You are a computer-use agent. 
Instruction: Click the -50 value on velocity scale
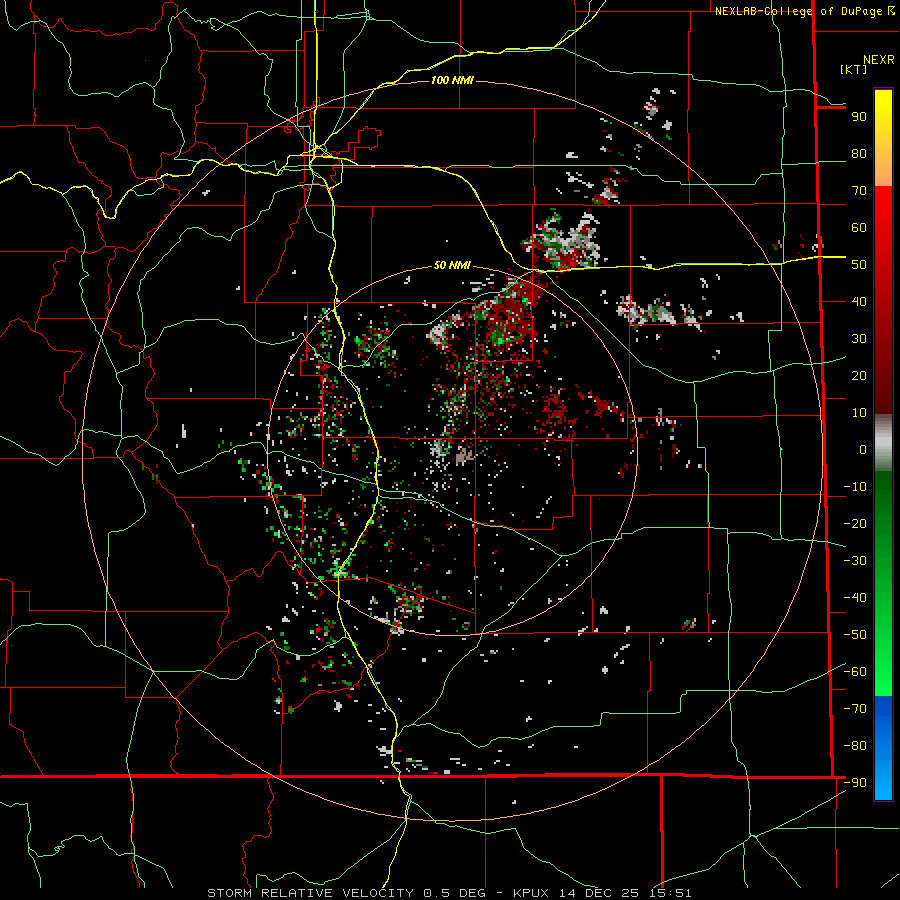tap(855, 634)
